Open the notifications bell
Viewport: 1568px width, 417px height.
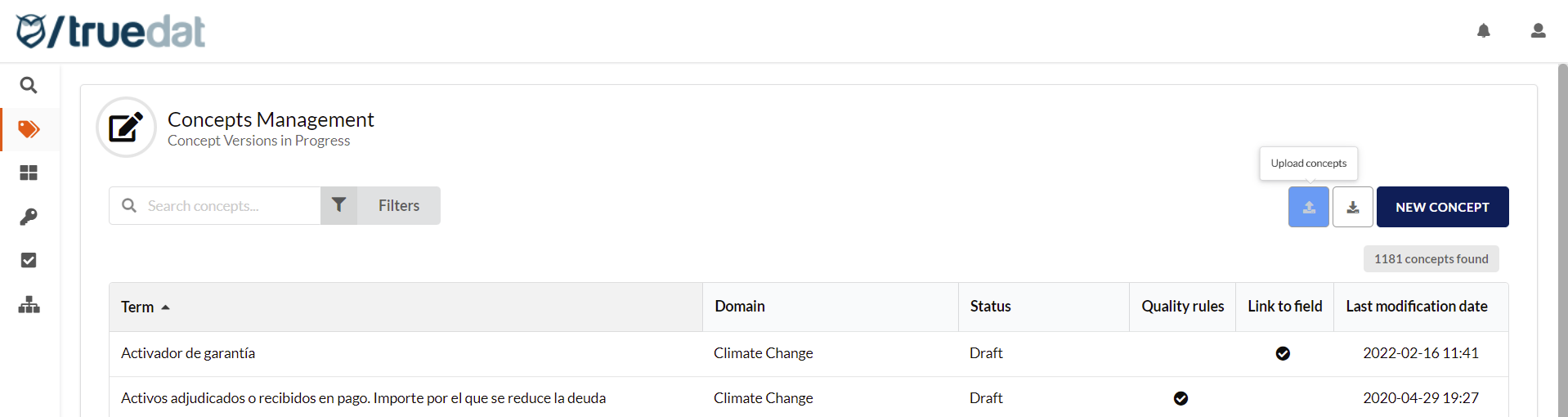coord(1483,31)
